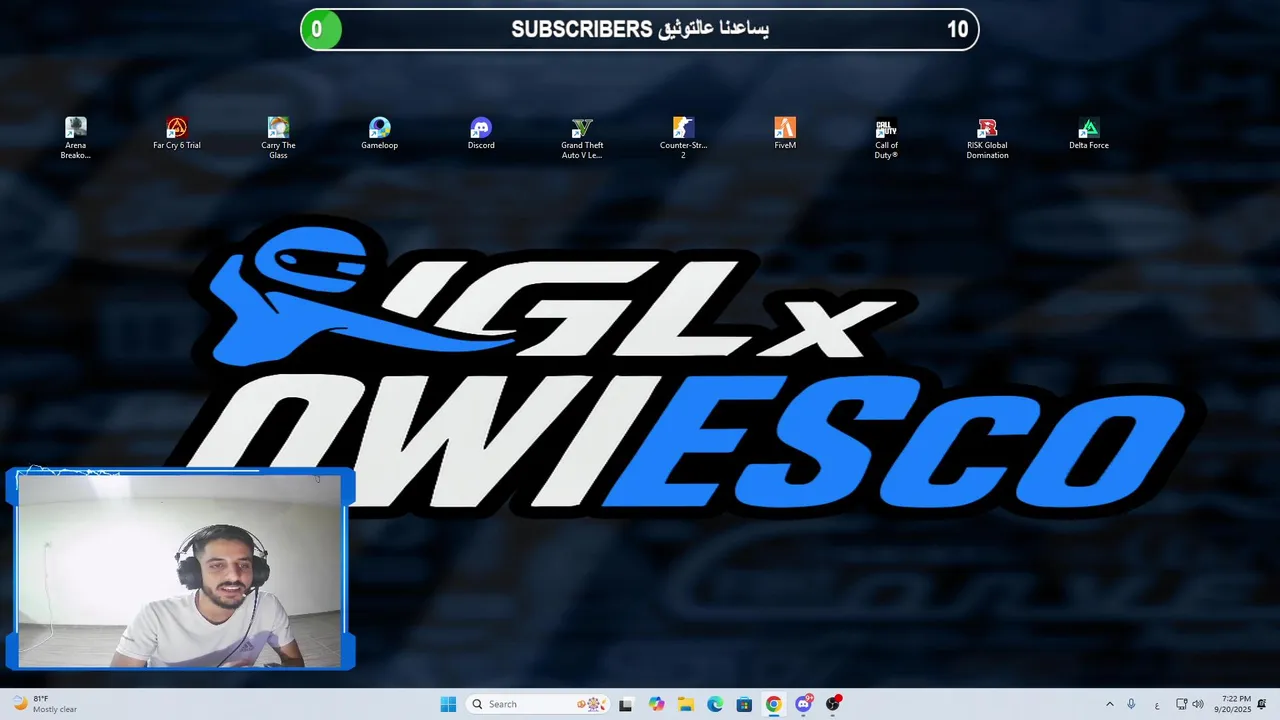
Task: Open File Explorer from the taskbar
Action: click(686, 704)
